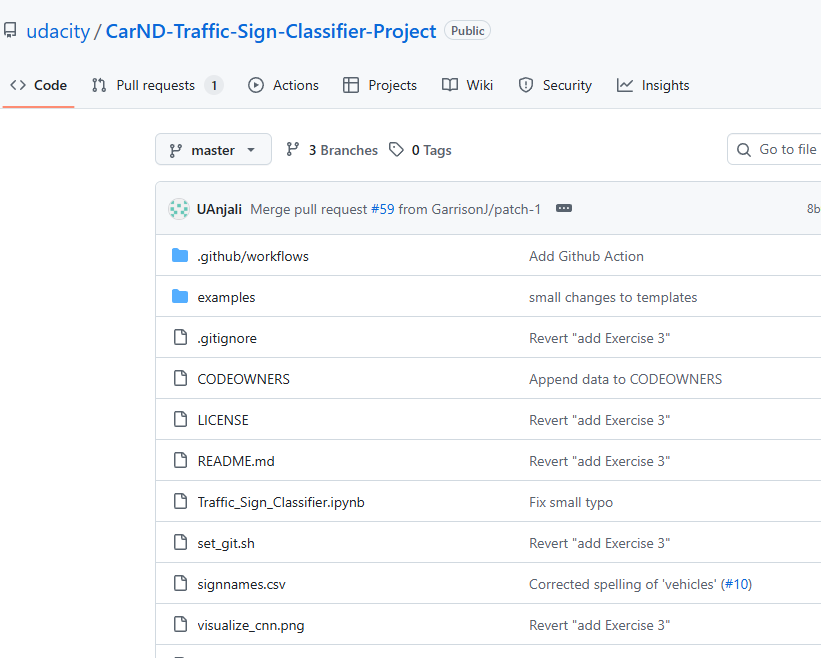Go to the Insights tab
821x658 pixels.
click(653, 85)
